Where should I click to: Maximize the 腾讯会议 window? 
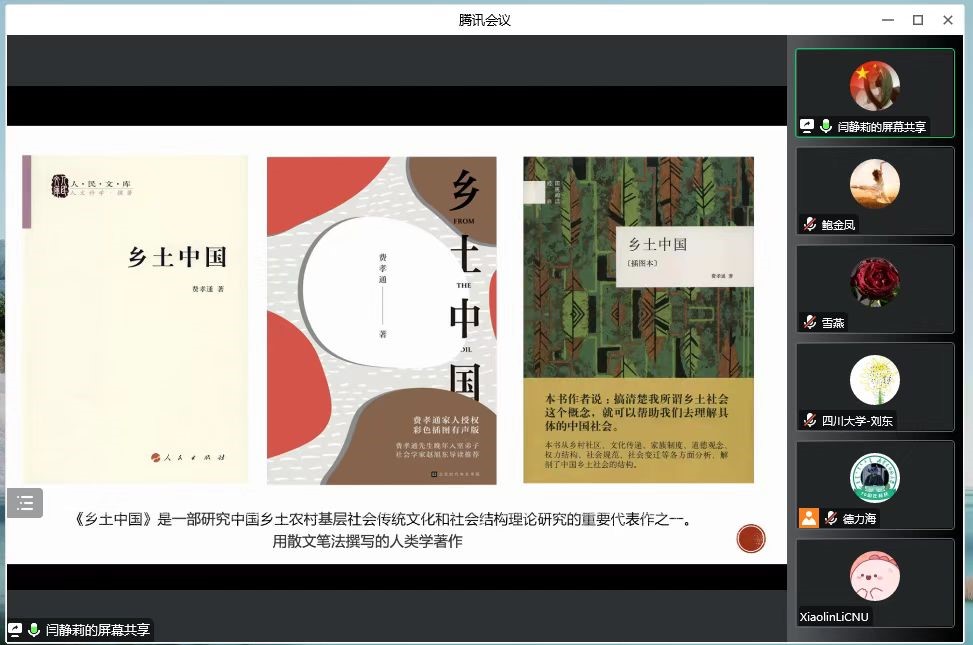(x=917, y=20)
